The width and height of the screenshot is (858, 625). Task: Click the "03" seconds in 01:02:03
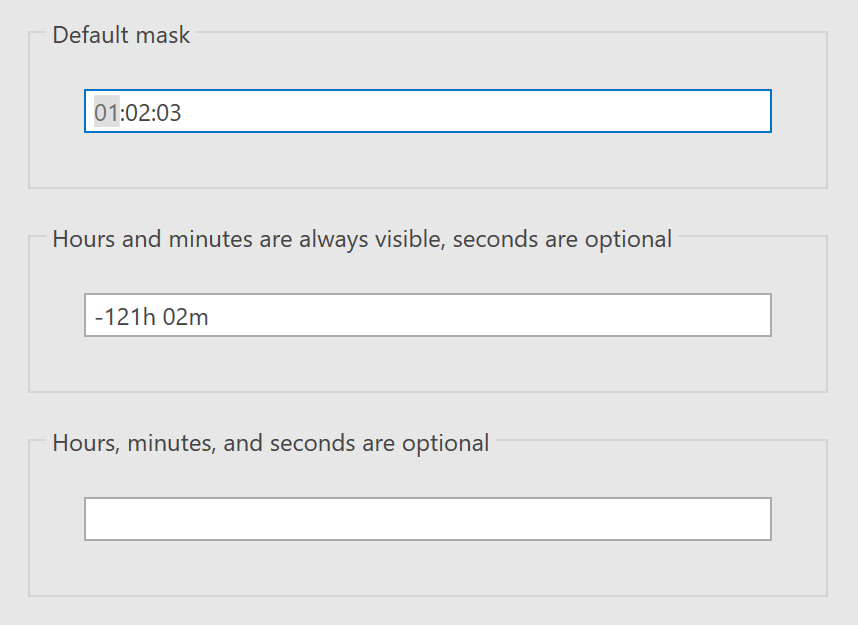[169, 112]
